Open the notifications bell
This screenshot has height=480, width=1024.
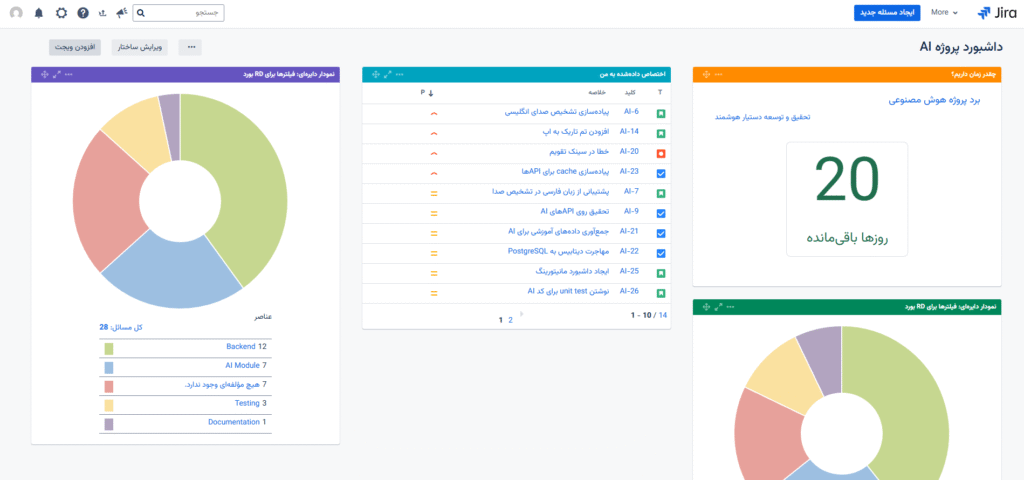point(39,12)
